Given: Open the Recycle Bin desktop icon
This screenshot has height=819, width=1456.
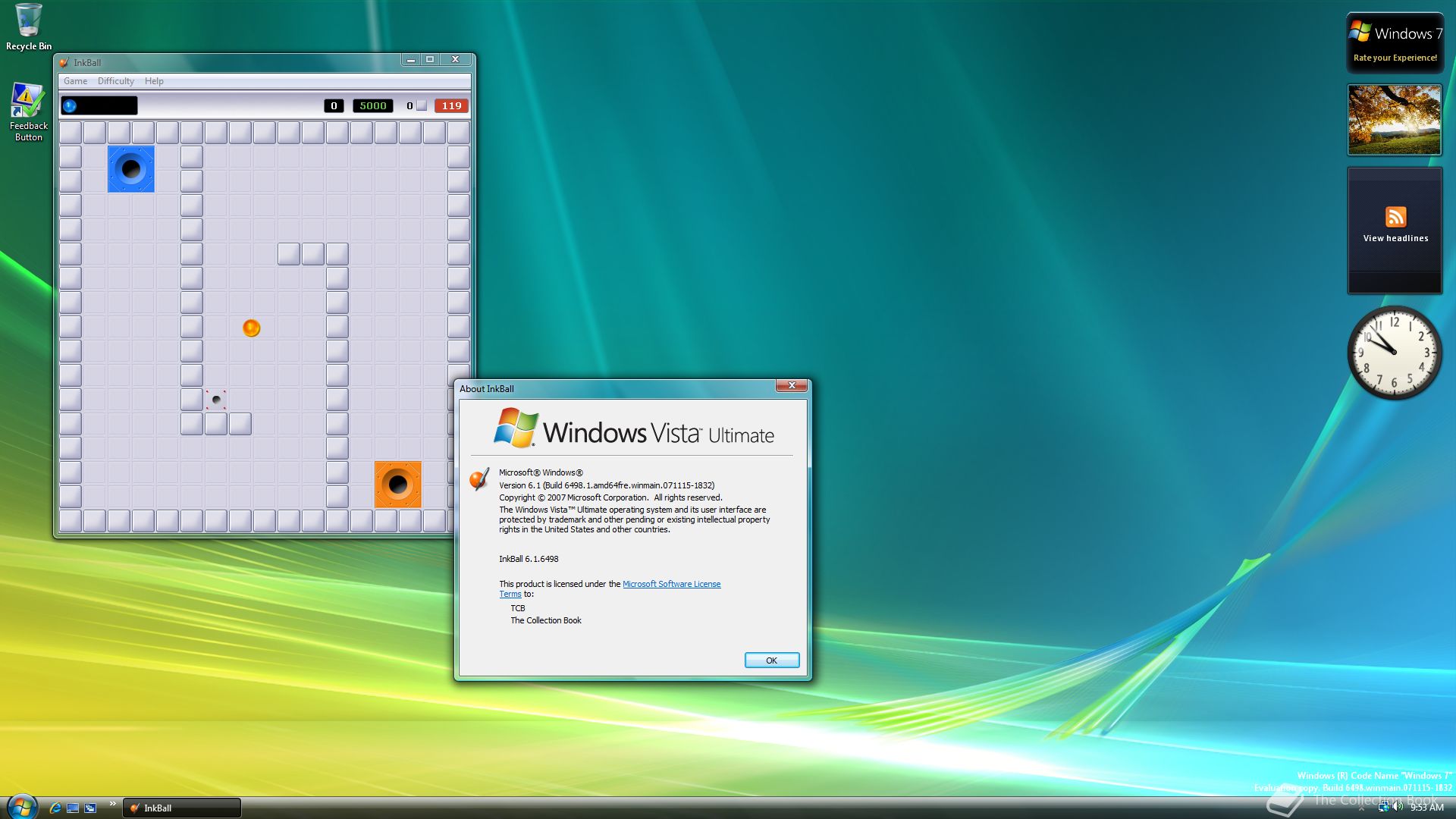Looking at the screenshot, I should coord(29,27).
